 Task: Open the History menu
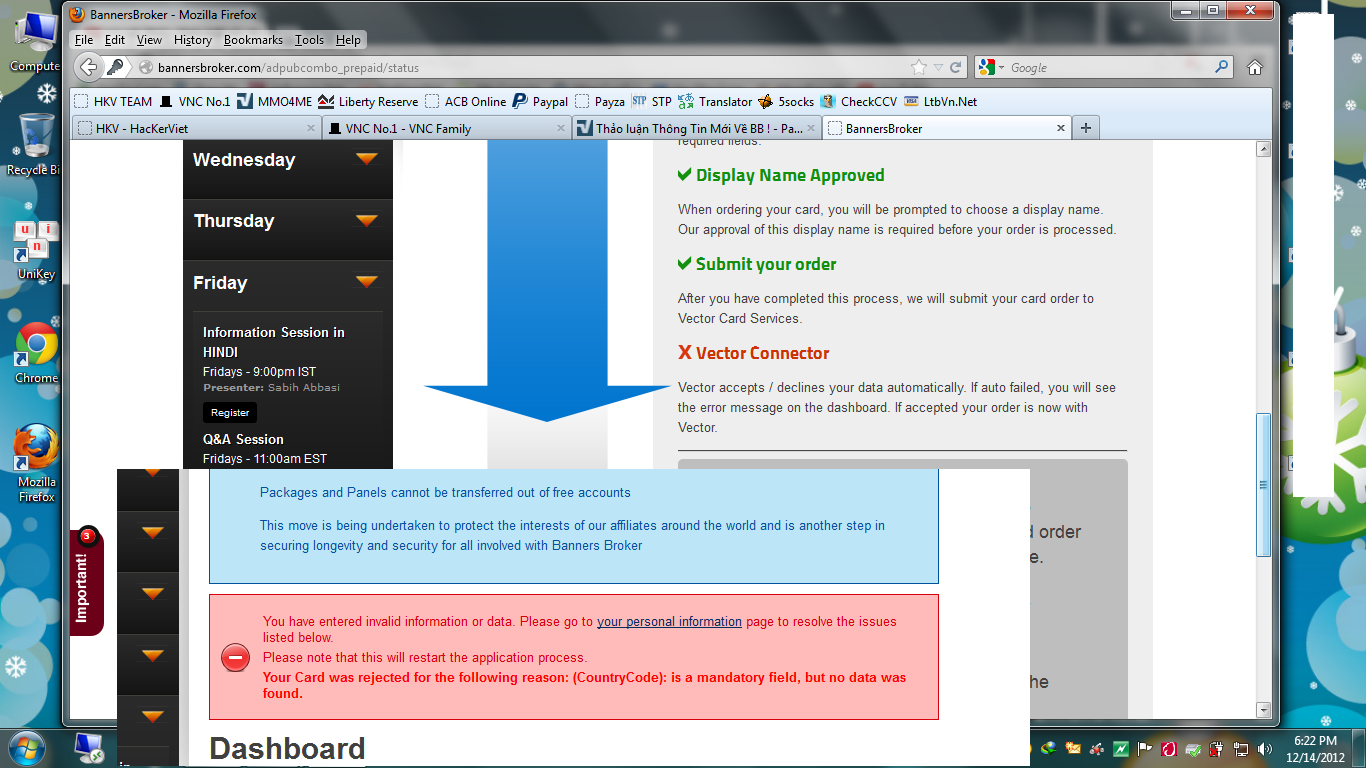click(193, 40)
